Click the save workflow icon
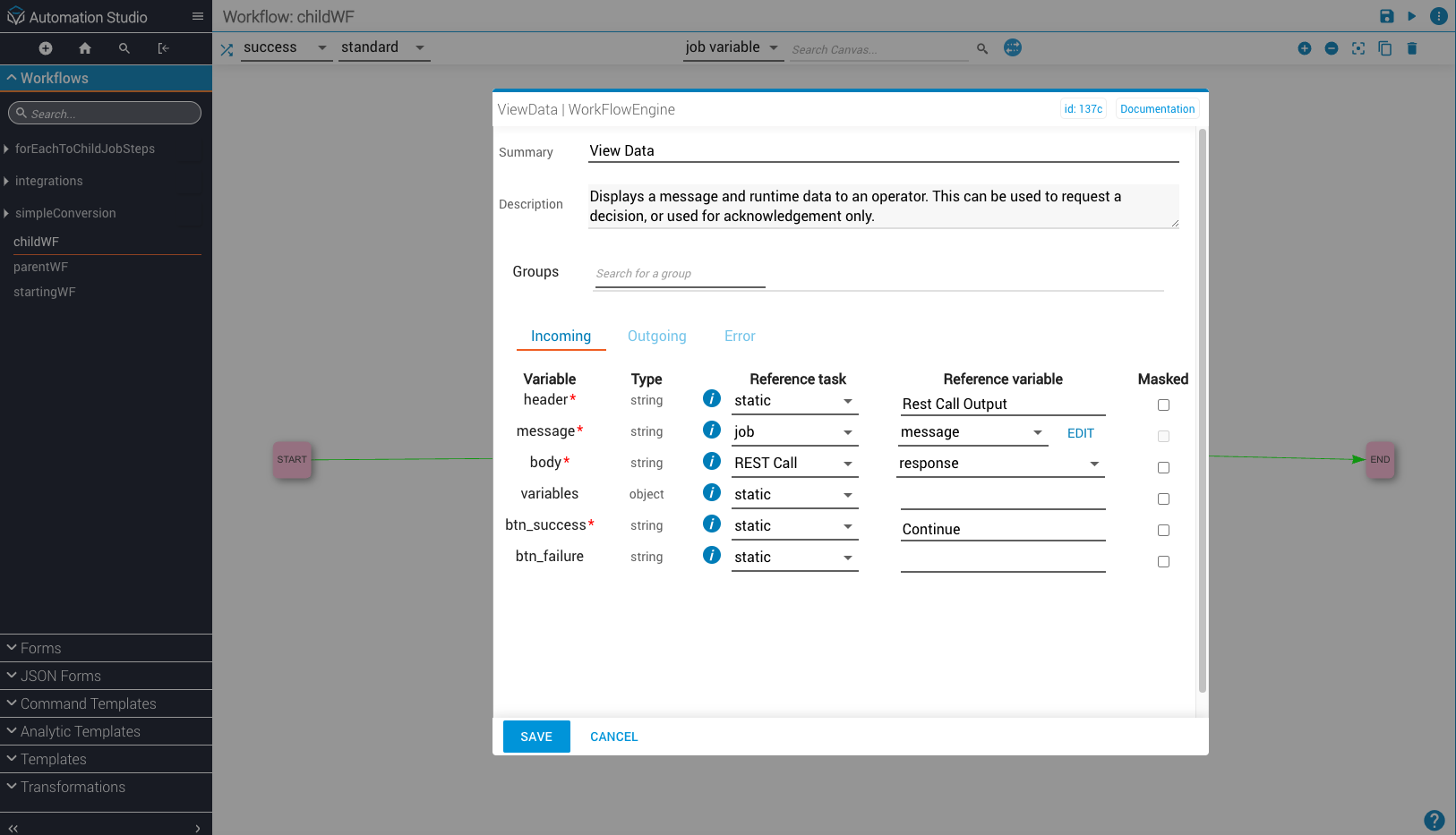Viewport: 1456px width, 835px height. [1386, 16]
